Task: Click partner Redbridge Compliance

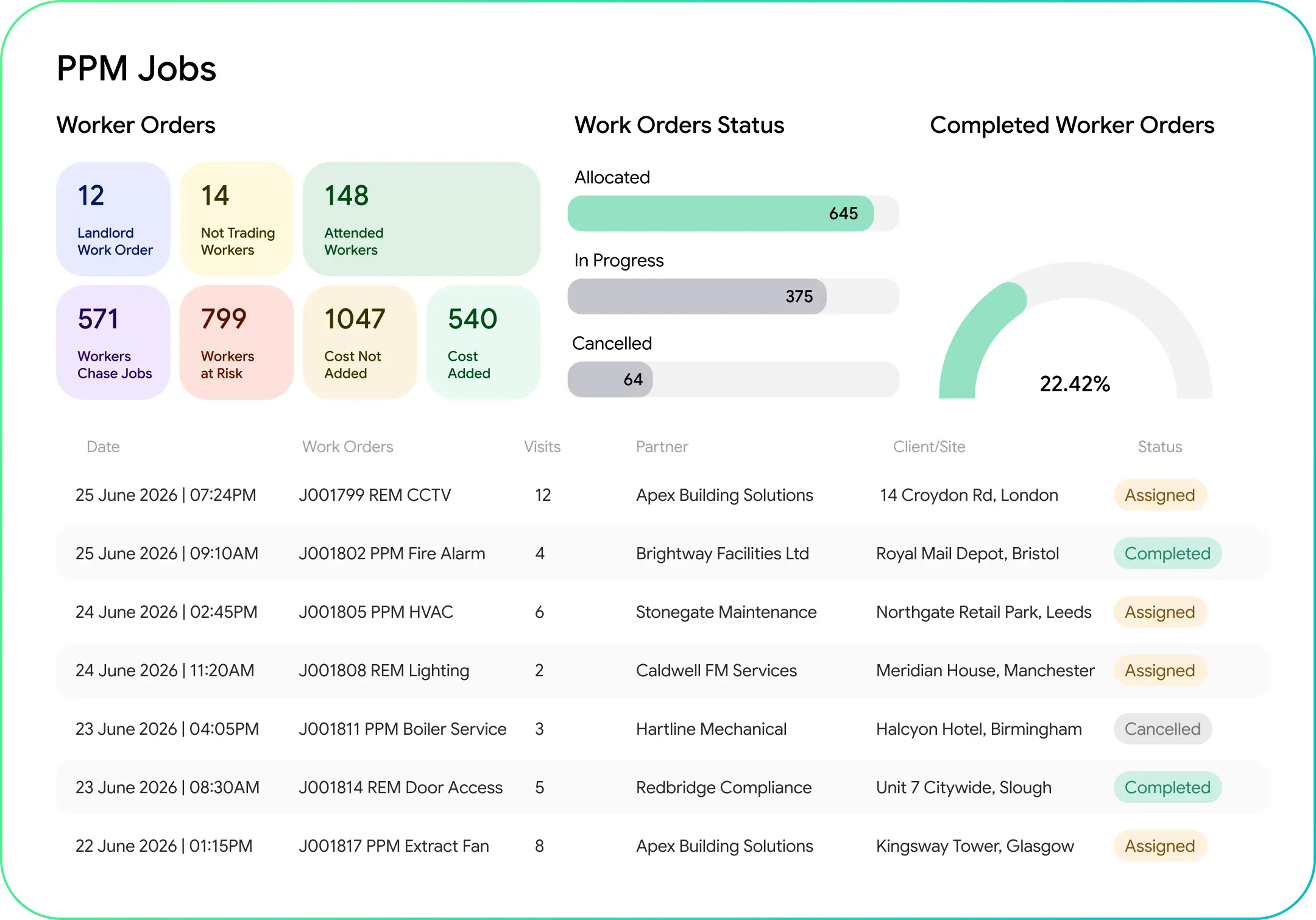Action: point(724,787)
